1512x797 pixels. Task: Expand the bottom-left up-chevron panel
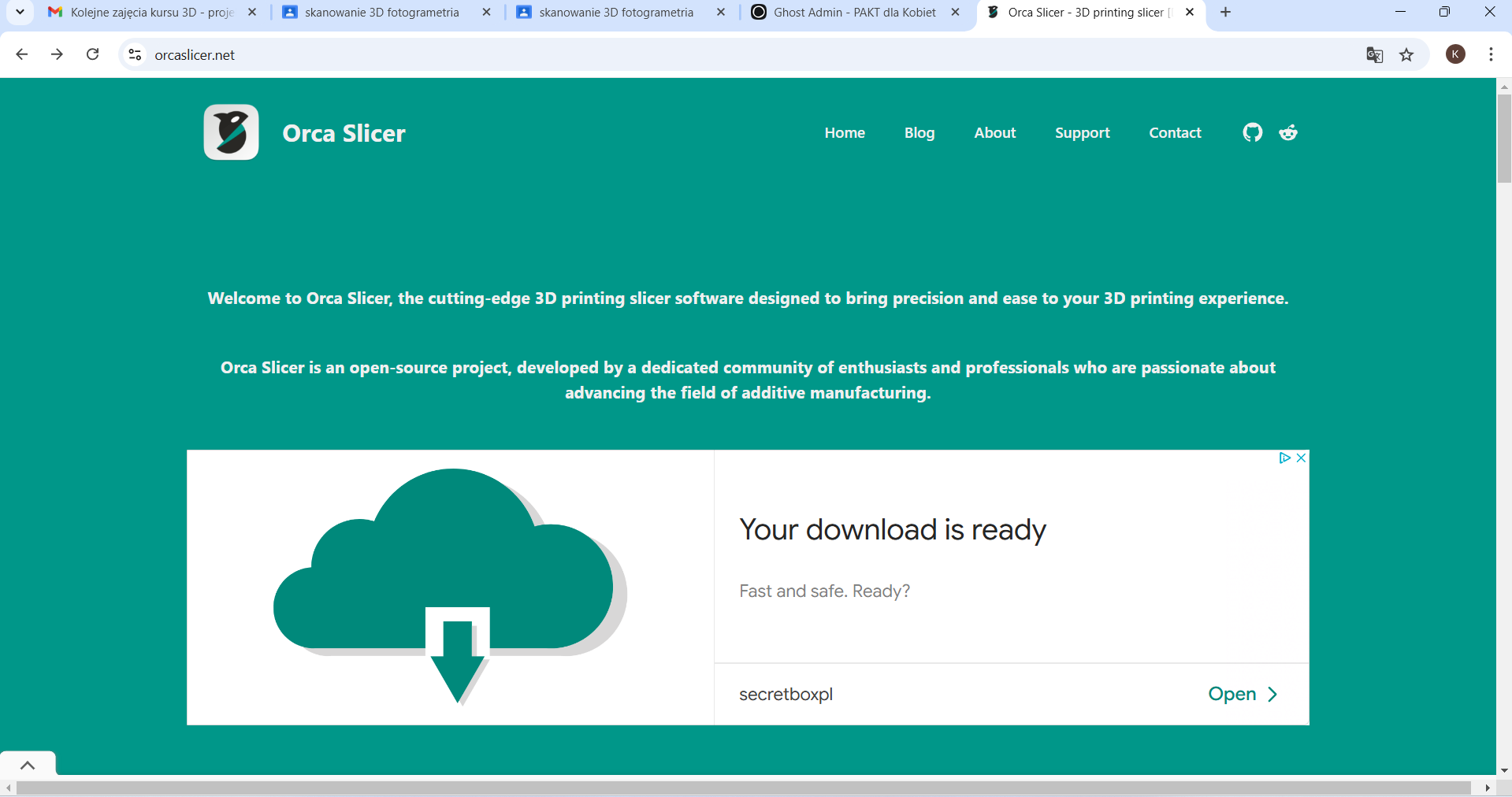click(x=28, y=765)
